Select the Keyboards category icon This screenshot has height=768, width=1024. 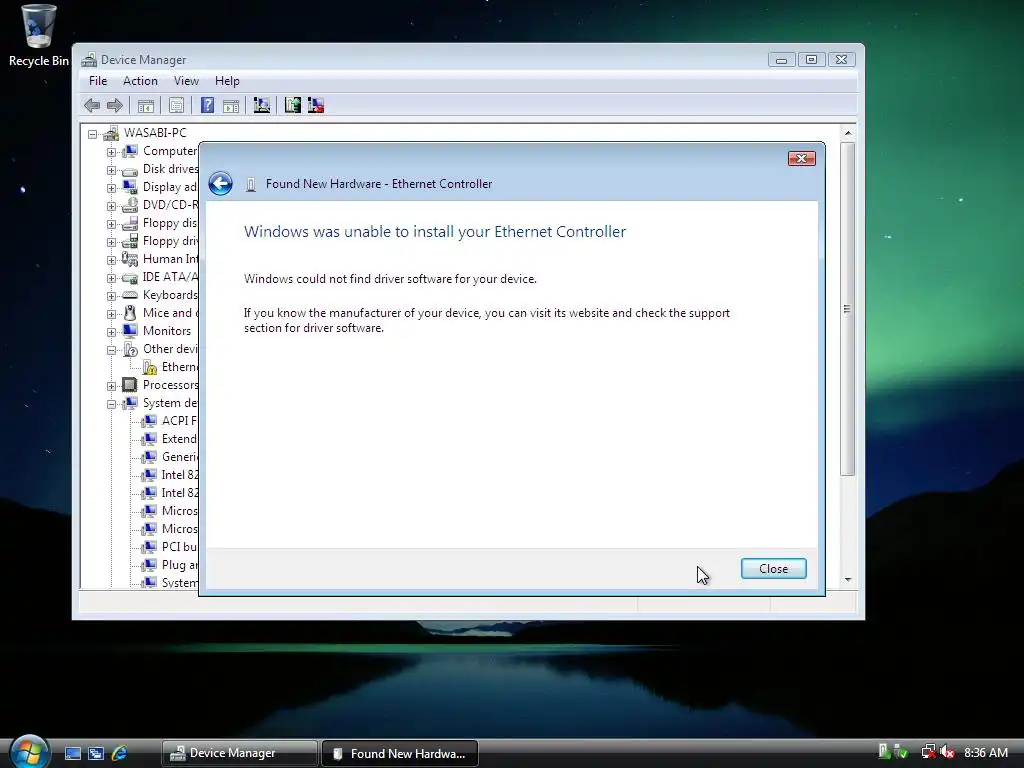(x=130, y=295)
